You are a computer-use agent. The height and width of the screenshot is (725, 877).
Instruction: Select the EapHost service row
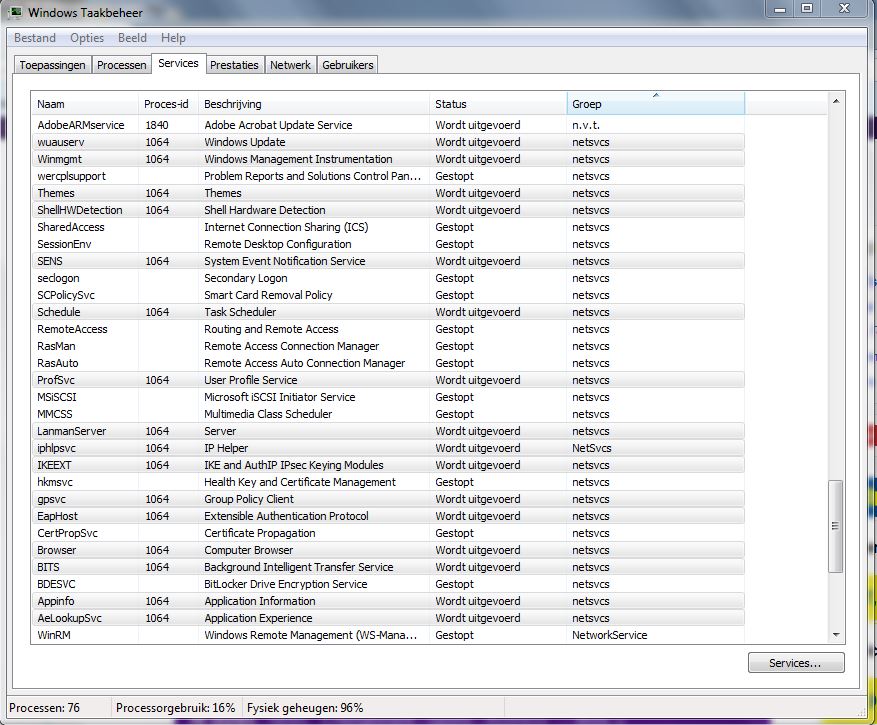[x=388, y=516]
